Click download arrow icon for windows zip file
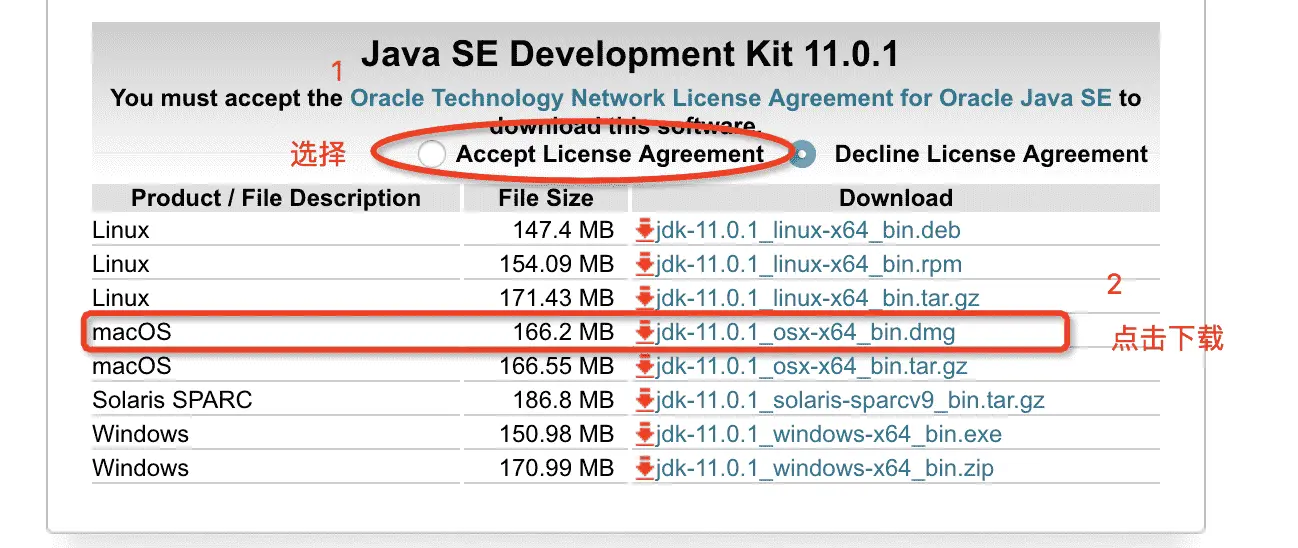The width and height of the screenshot is (1298, 548). [645, 468]
